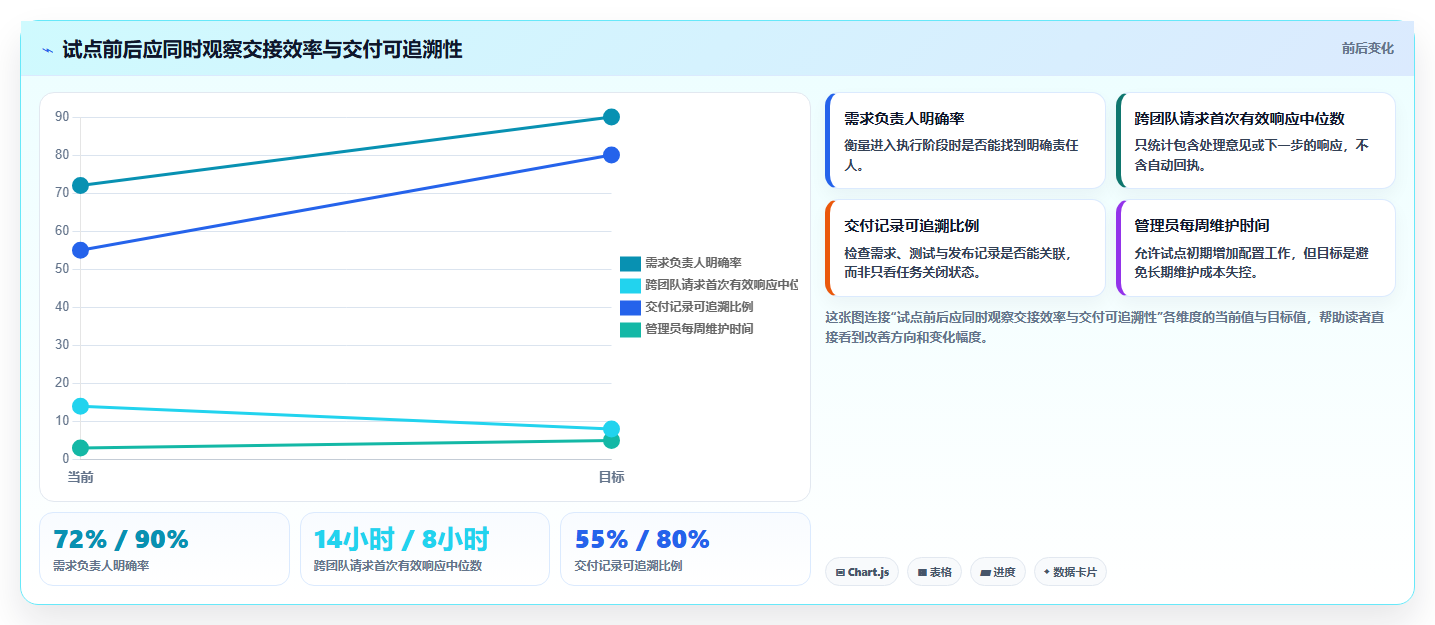Viewport: 1435px width, 625px height.
Task: Select the Chart.js tag
Action: click(x=862, y=572)
